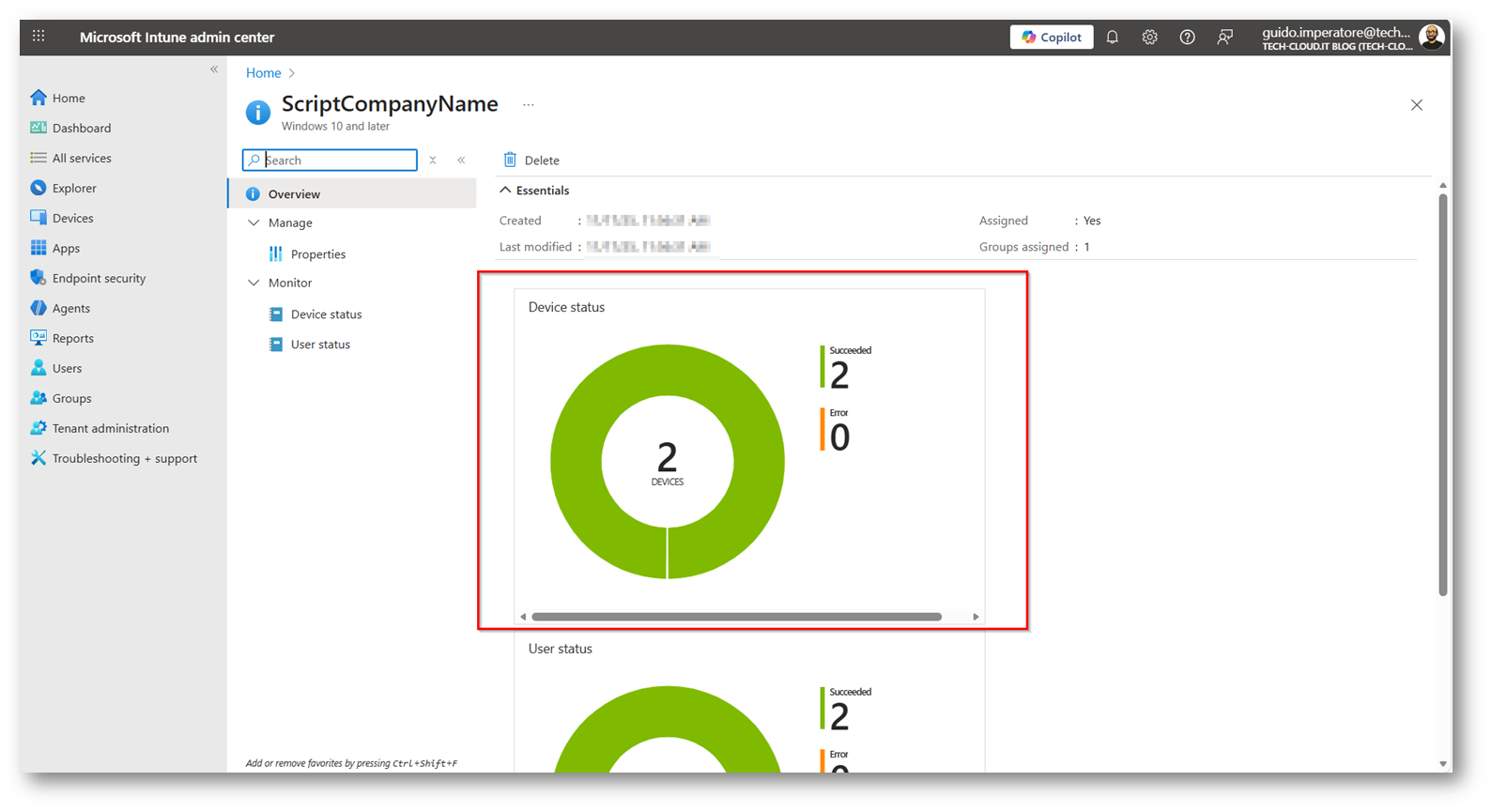The width and height of the screenshot is (1492, 812).
Task: Open the app launcher waffle icon
Action: pos(38,37)
